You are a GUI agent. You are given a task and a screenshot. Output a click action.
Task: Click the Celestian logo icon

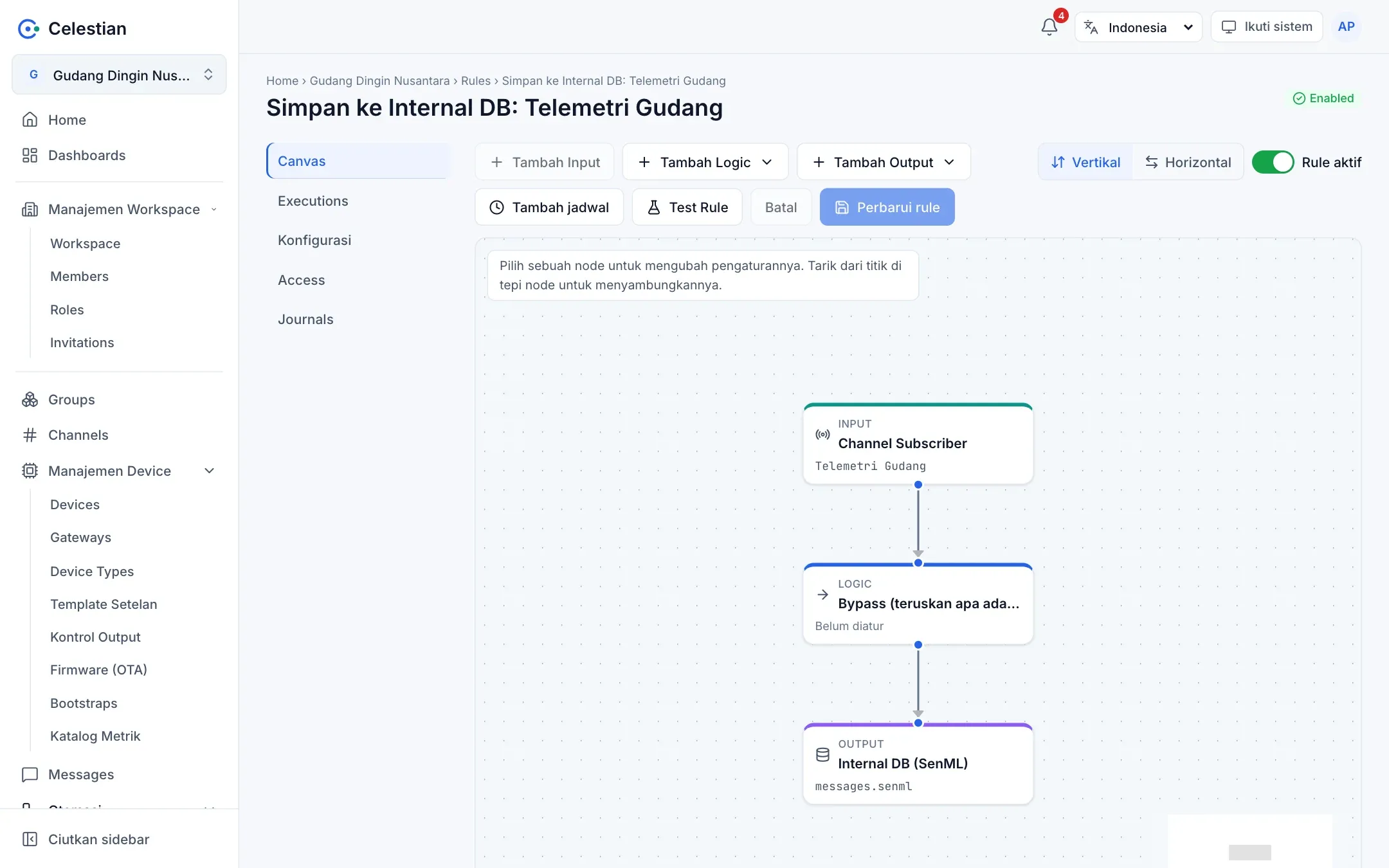pyautogui.click(x=28, y=28)
